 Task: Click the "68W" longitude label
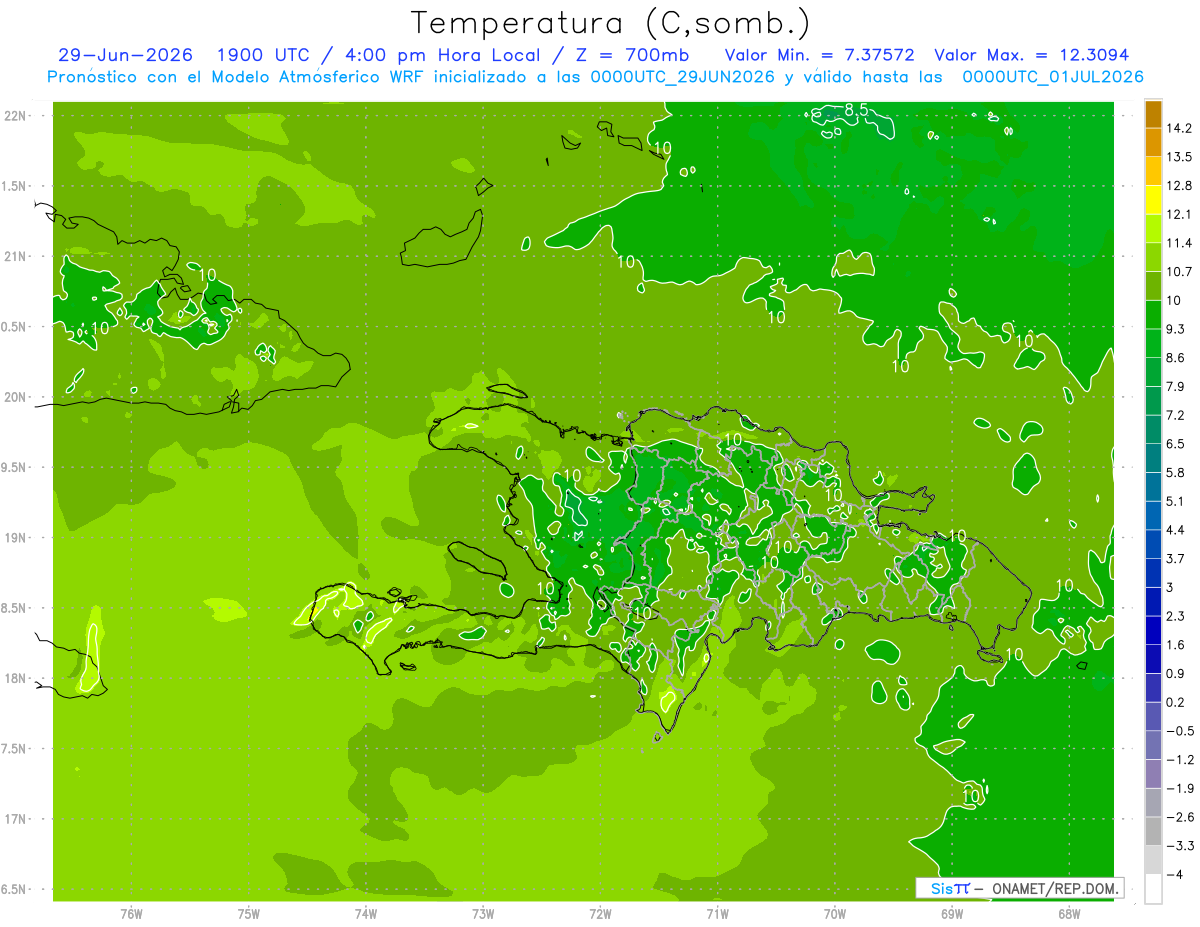tap(1069, 913)
